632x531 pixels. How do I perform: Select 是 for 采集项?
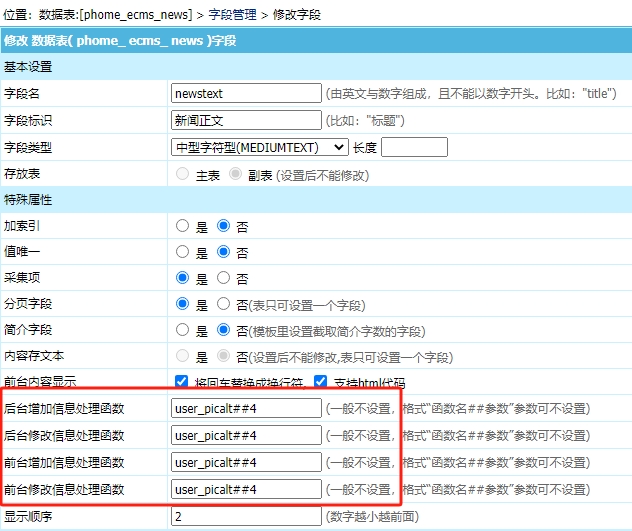(183, 278)
